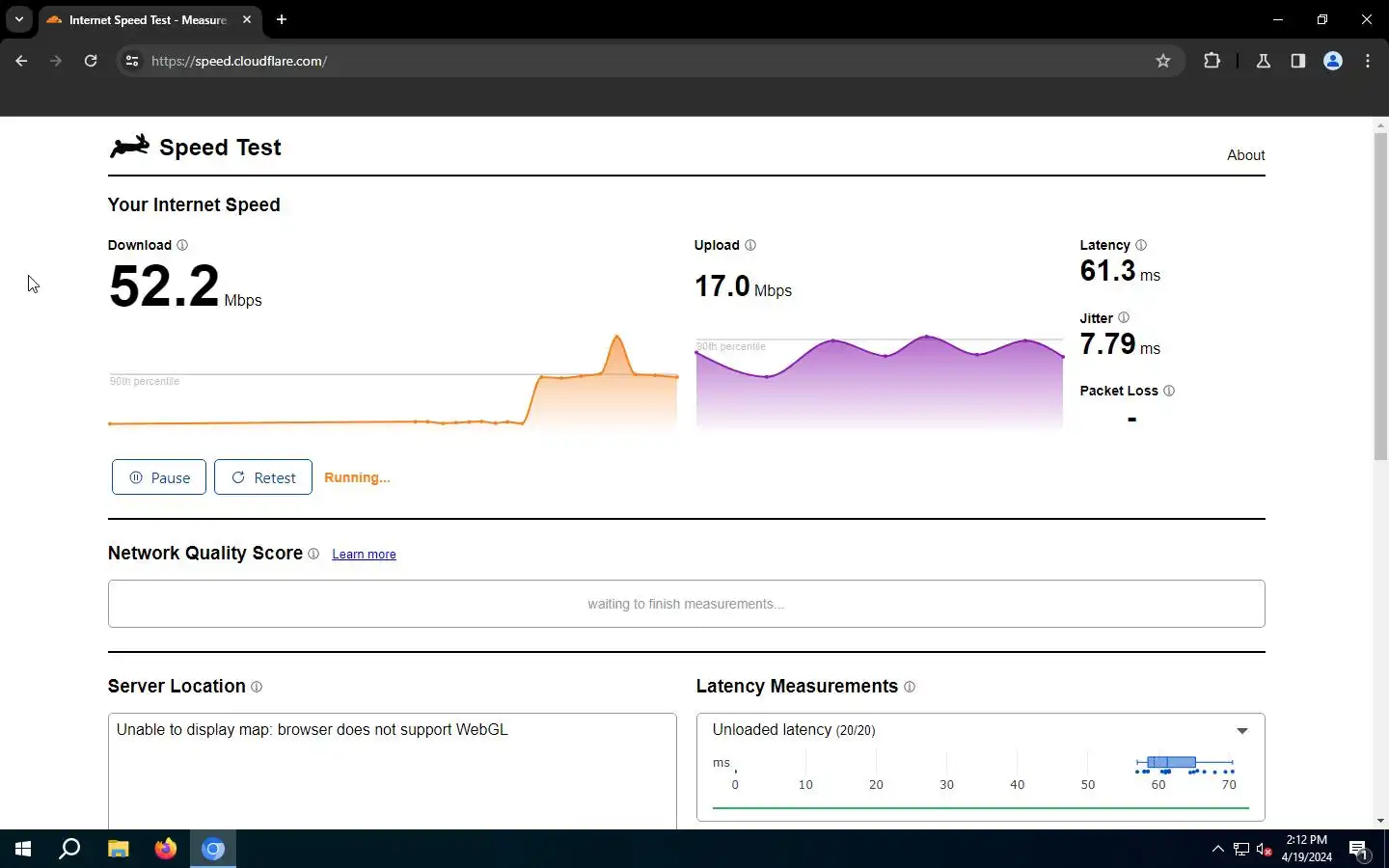1389x868 pixels.
Task: Open a new tab with plus icon
Action: (282, 19)
